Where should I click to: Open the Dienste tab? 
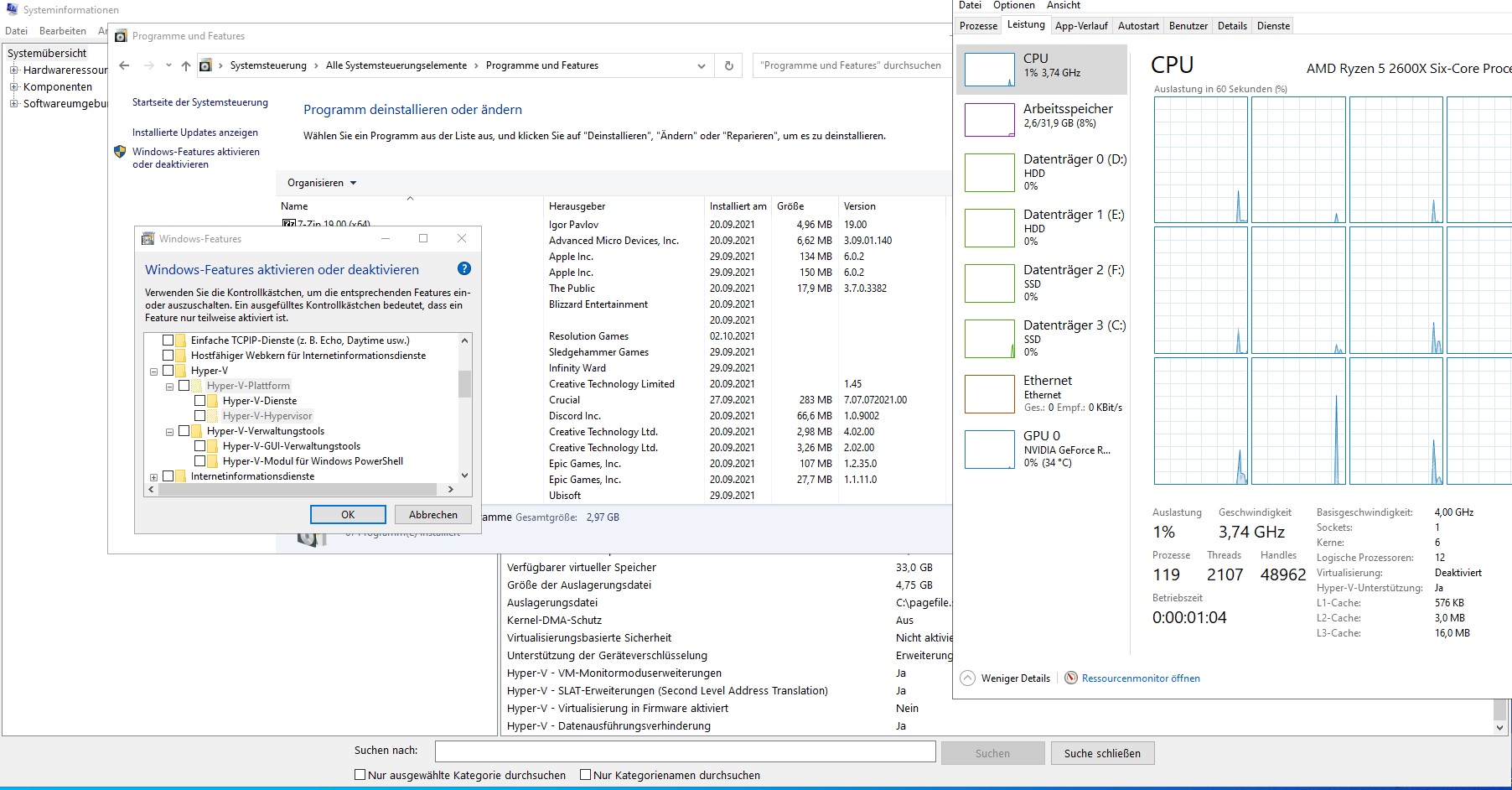click(1273, 26)
